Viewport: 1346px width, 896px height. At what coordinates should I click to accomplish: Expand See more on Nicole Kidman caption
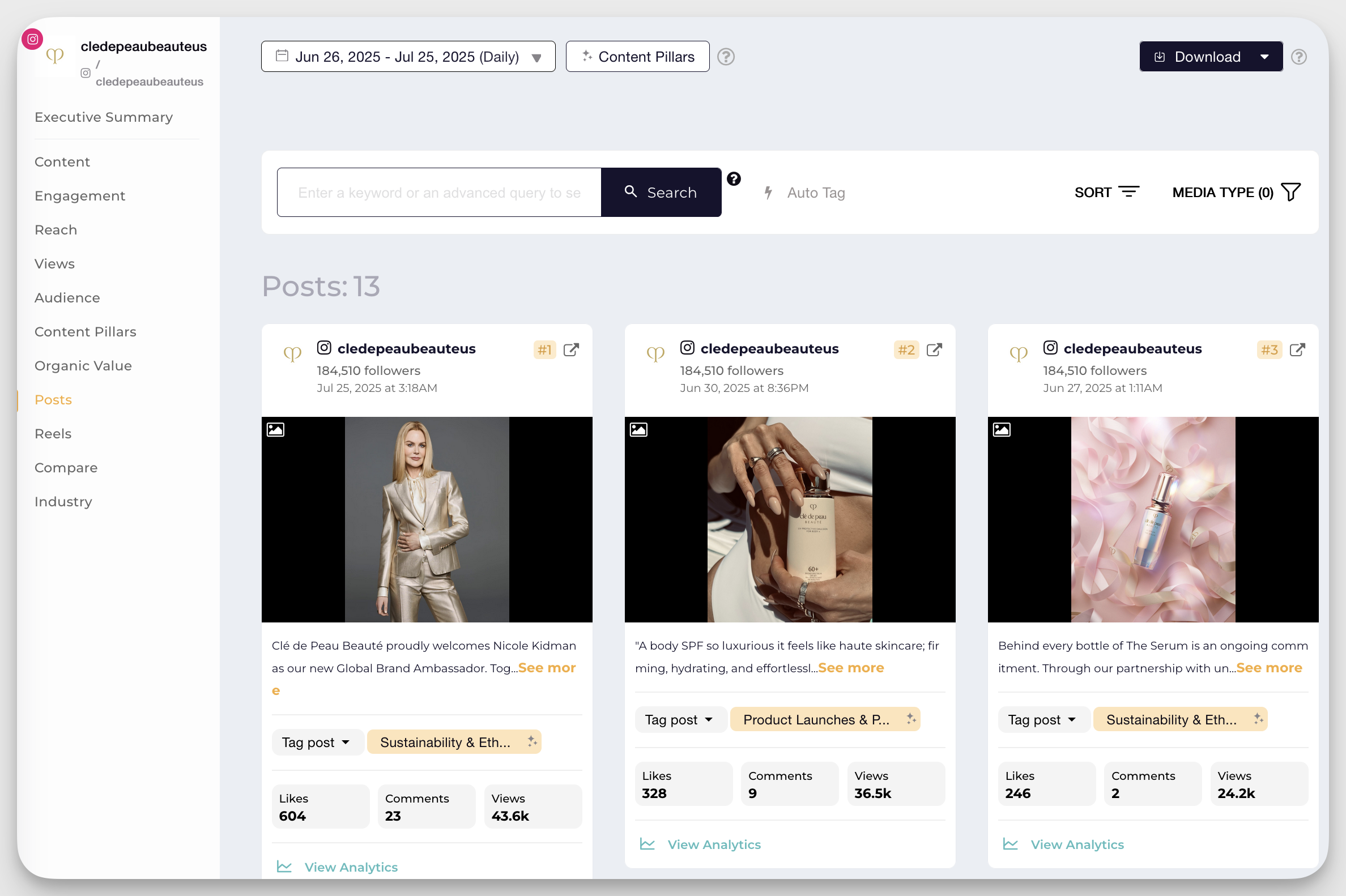tap(547, 668)
